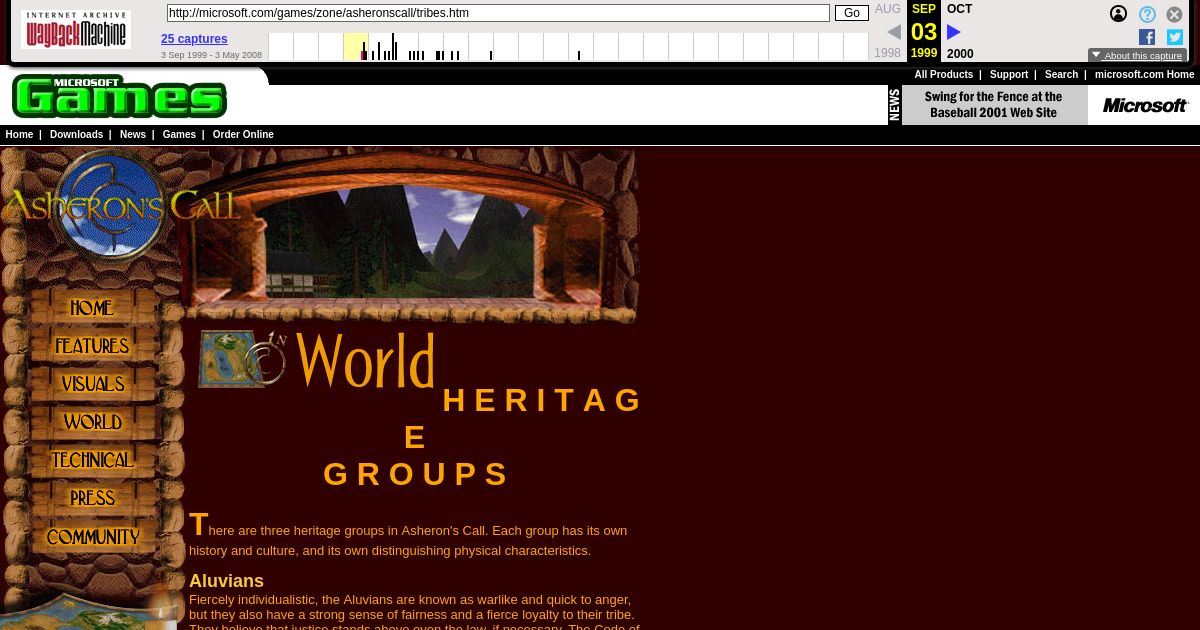Open the Wayback help question mark icon
Viewport: 1200px width, 630px height.
(1147, 14)
